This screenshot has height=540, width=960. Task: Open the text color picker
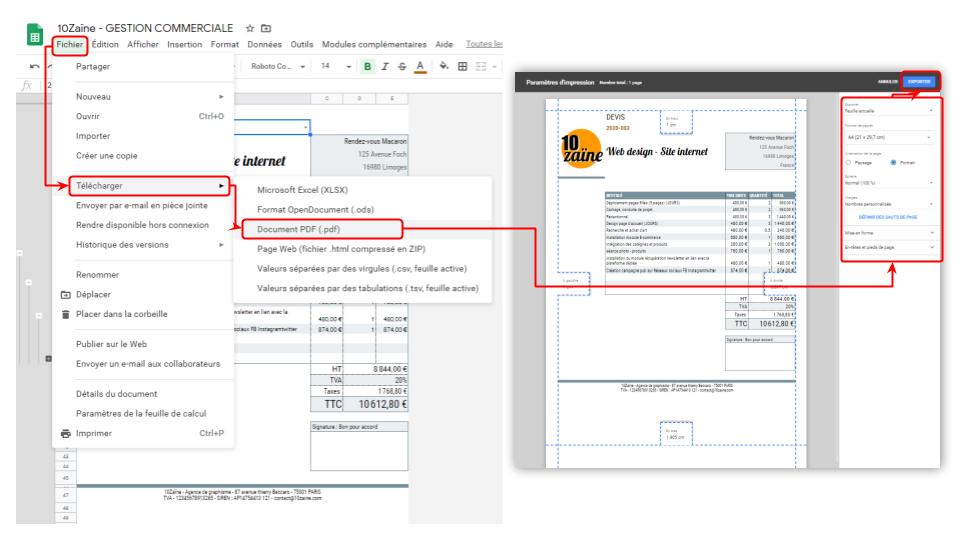(420, 66)
